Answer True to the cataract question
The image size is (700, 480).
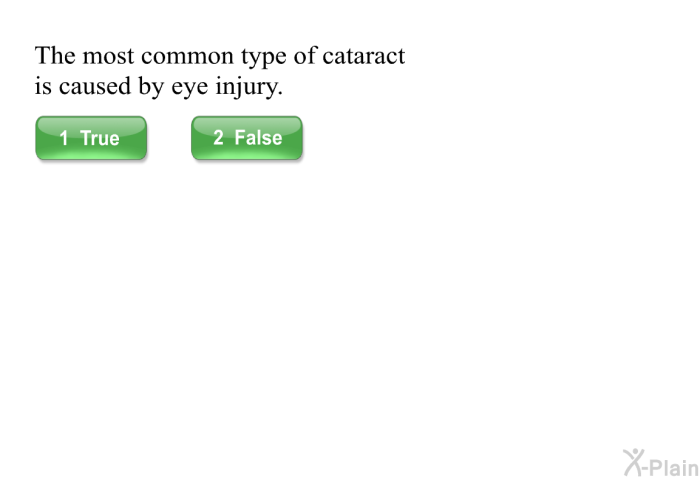pos(91,138)
